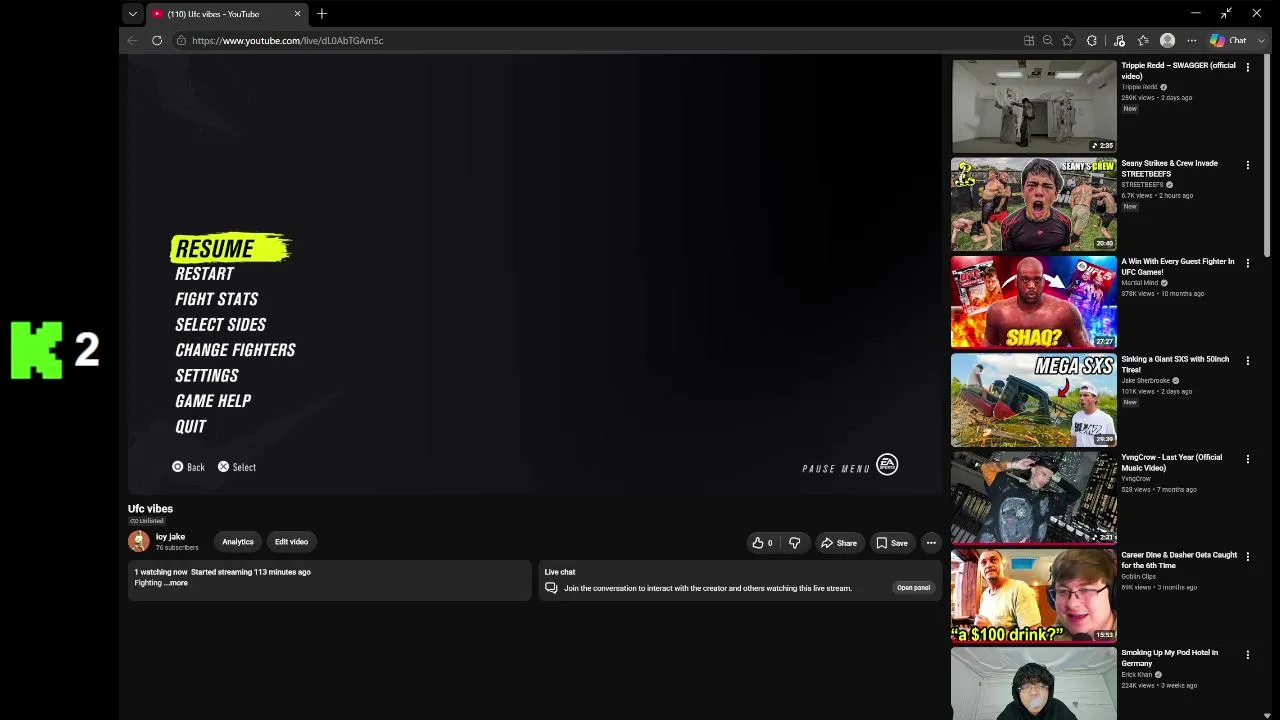This screenshot has width=1280, height=720.
Task: Click the cross Select button prompt
Action: pyautogui.click(x=237, y=467)
